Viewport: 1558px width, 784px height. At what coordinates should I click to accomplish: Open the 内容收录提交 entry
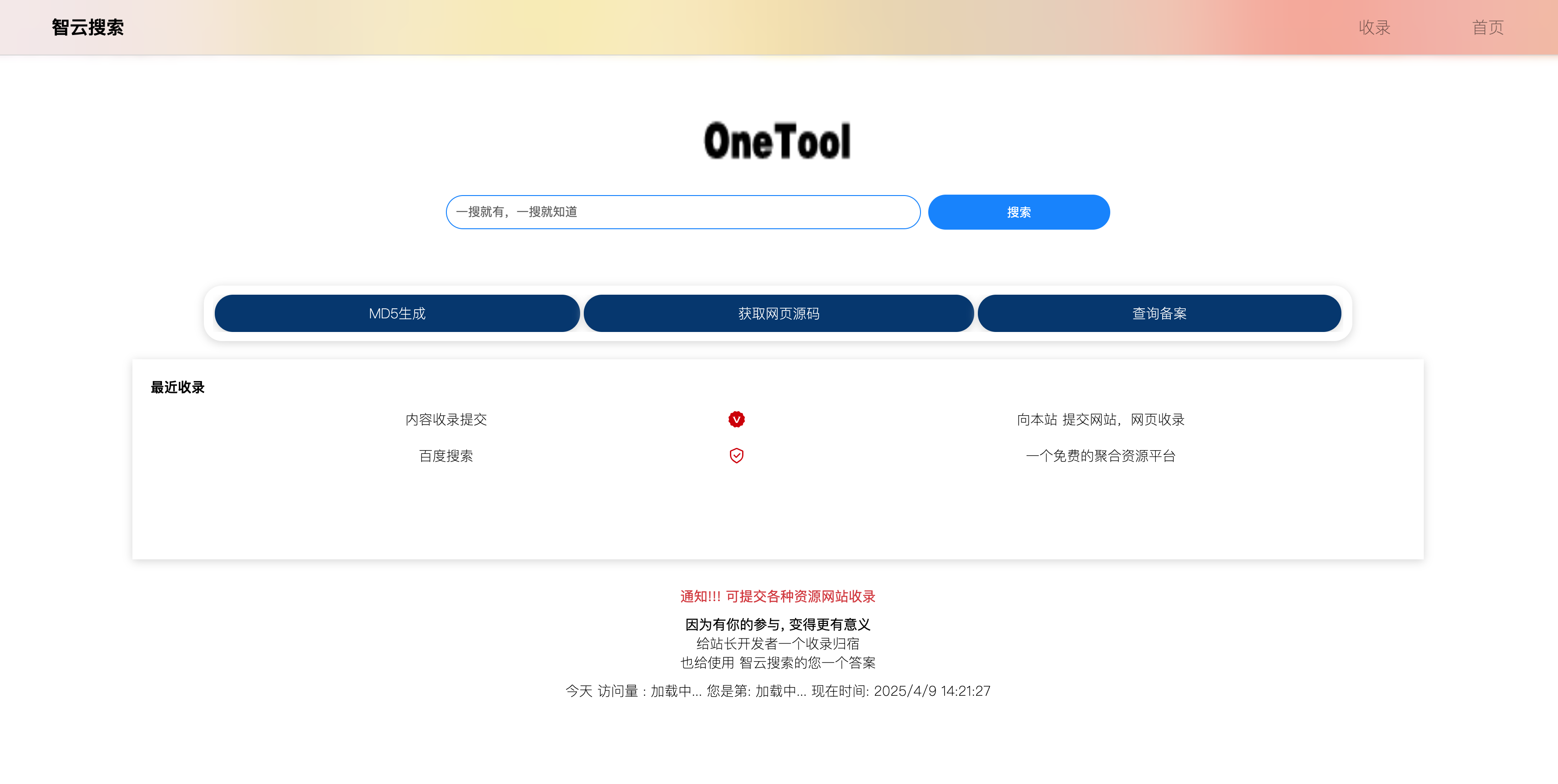446,419
